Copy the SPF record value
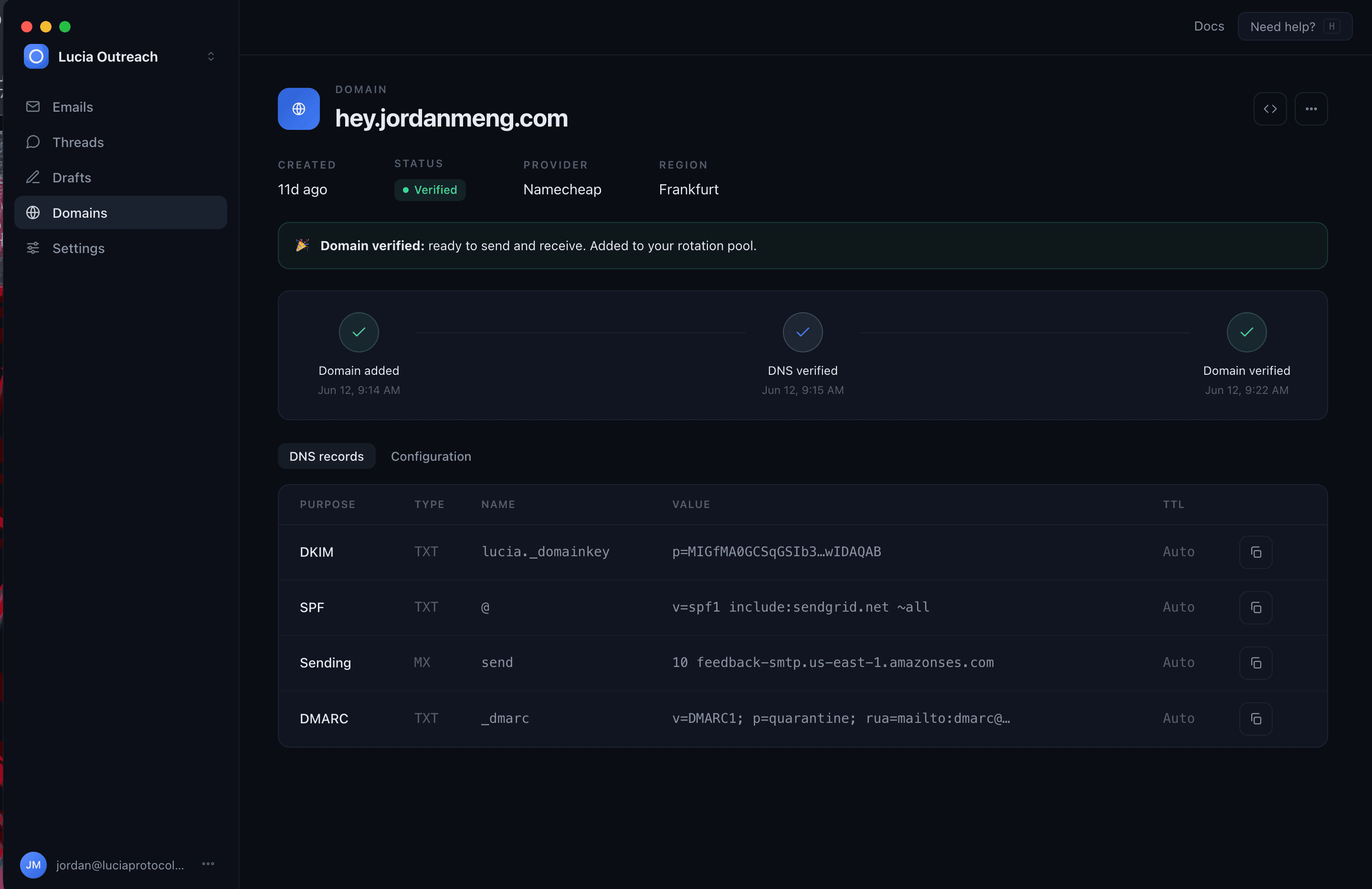This screenshot has width=1372, height=889. coord(1256,608)
